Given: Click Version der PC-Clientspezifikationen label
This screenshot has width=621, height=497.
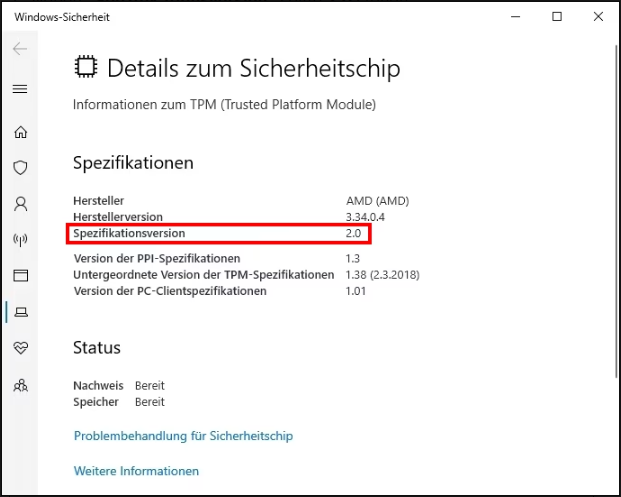Looking at the screenshot, I should [170, 291].
